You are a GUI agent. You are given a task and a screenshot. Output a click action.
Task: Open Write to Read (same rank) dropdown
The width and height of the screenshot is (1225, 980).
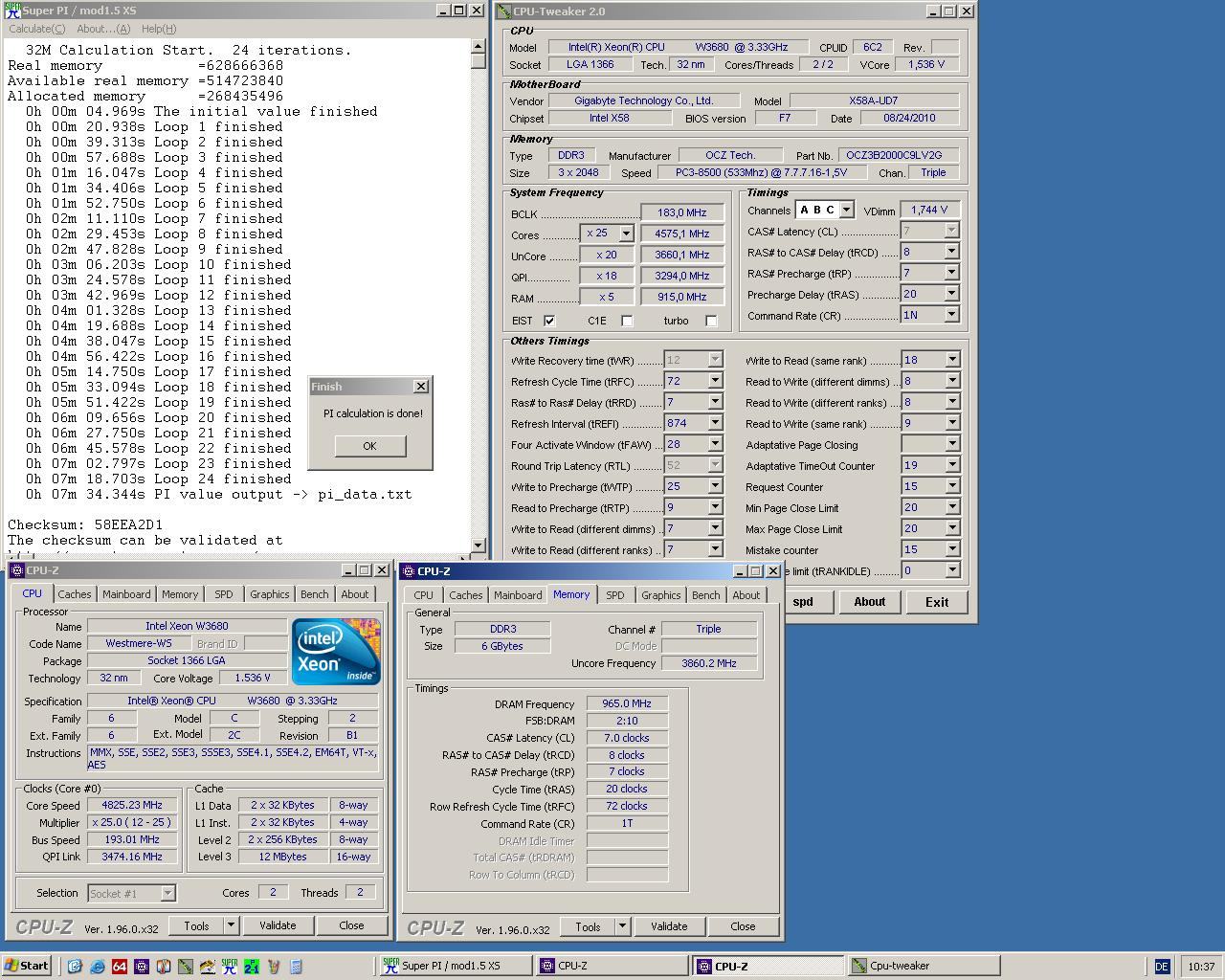pyautogui.click(x=952, y=360)
